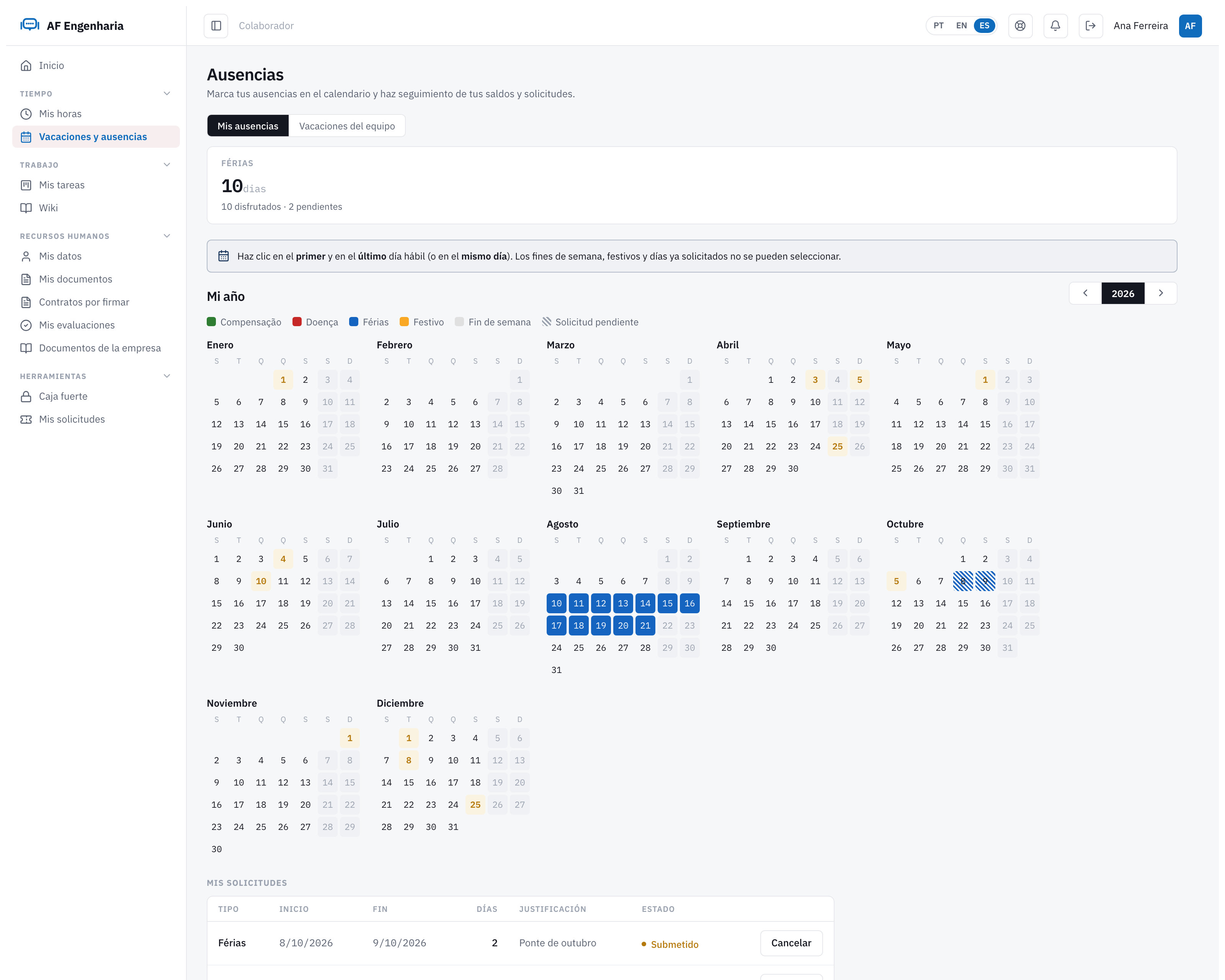Click the orange Festivo legend swatch
Image resolution: width=1225 pixels, height=980 pixels.
[x=404, y=322]
